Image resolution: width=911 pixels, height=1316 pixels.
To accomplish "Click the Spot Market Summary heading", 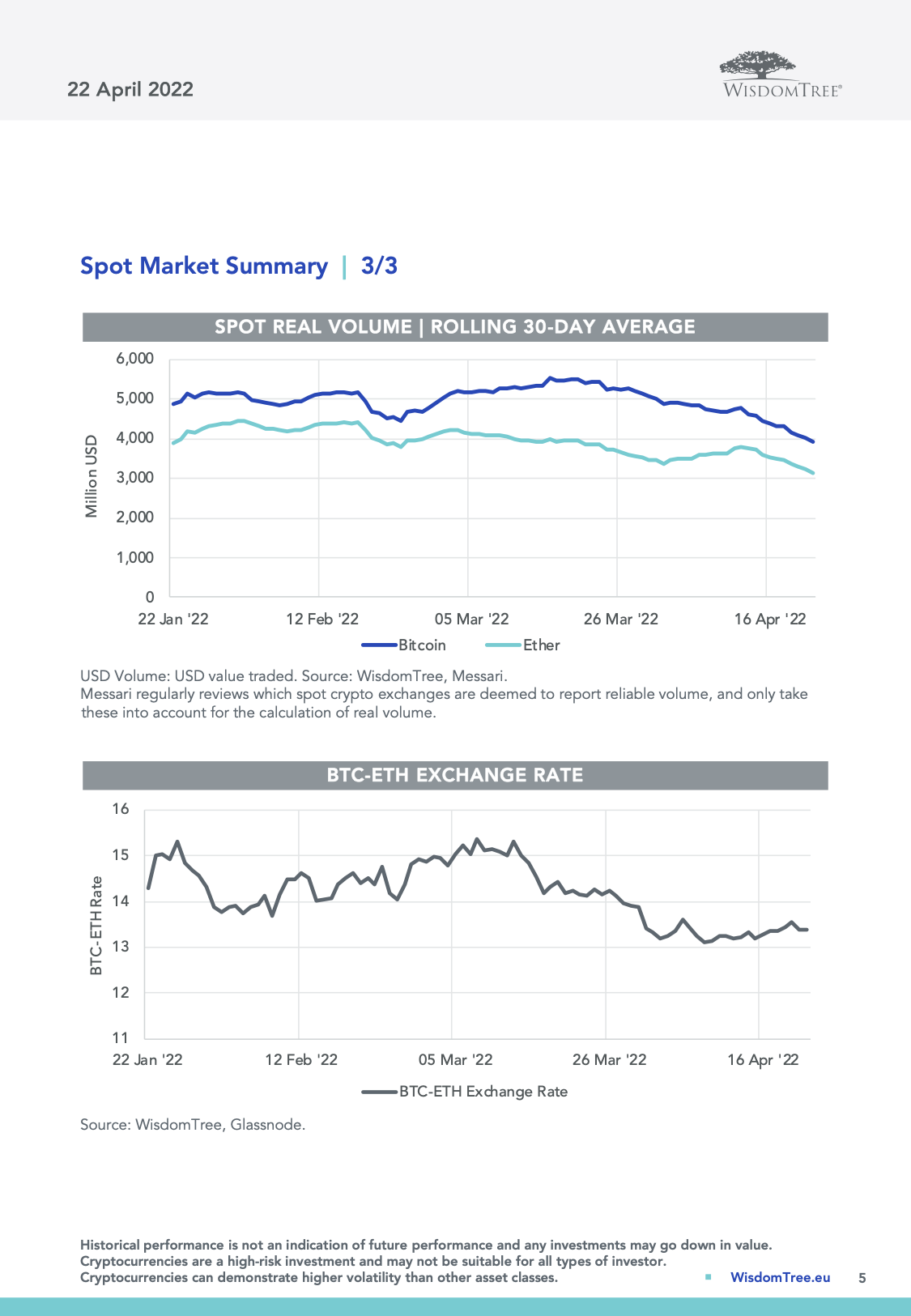I will (x=204, y=266).
